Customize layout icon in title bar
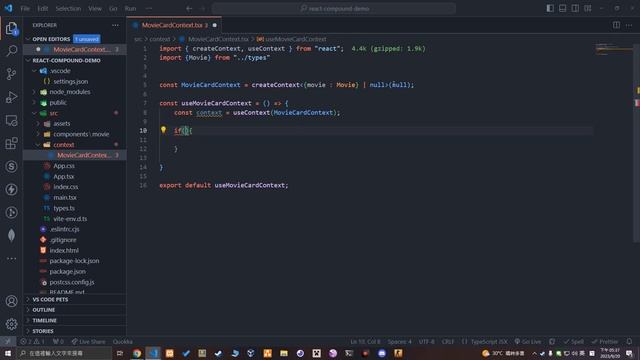 [588, 8]
